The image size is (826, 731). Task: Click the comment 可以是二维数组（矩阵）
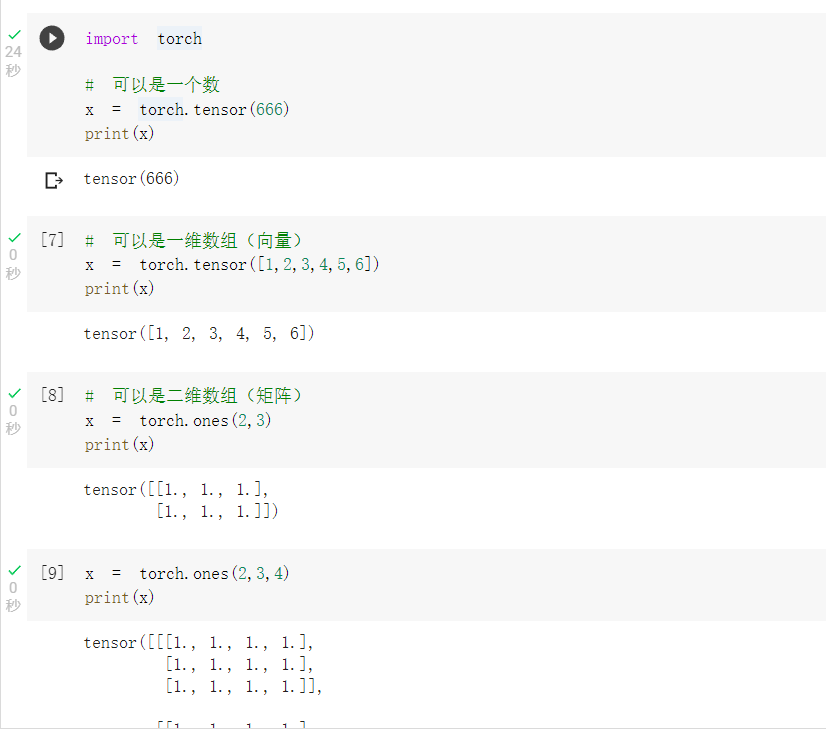point(206,396)
